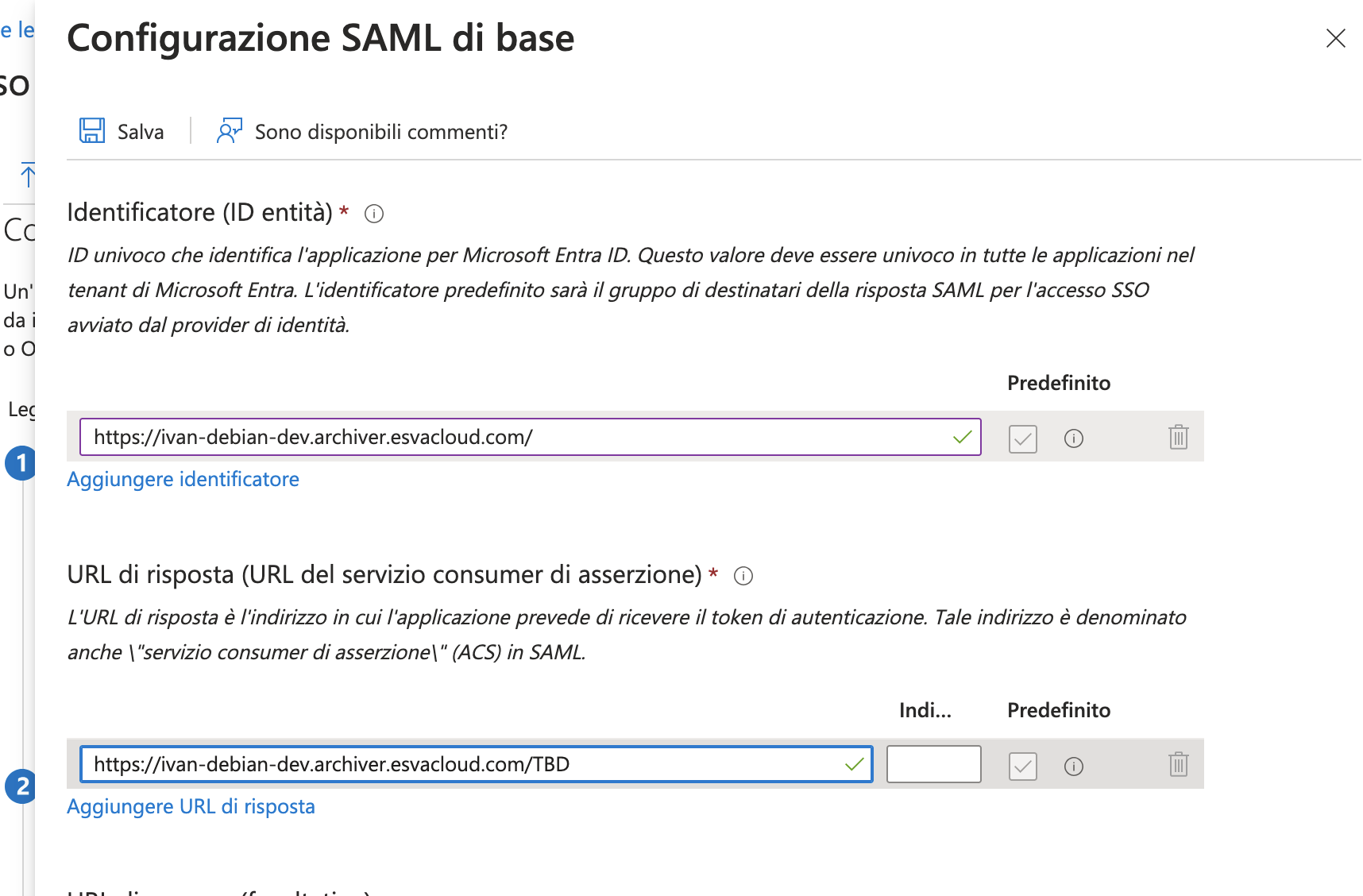1363x896 pixels.
Task: Delete the identifier row with trash icon
Action: click(x=1179, y=437)
